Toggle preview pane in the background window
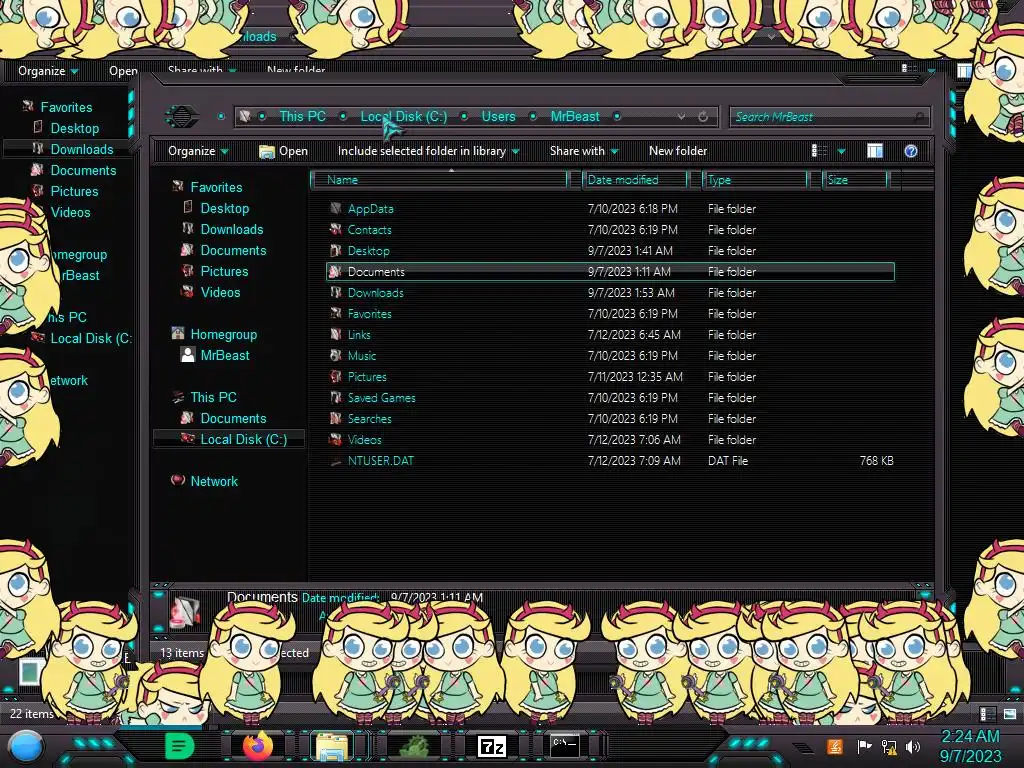The height and width of the screenshot is (768, 1024). click(x=964, y=71)
